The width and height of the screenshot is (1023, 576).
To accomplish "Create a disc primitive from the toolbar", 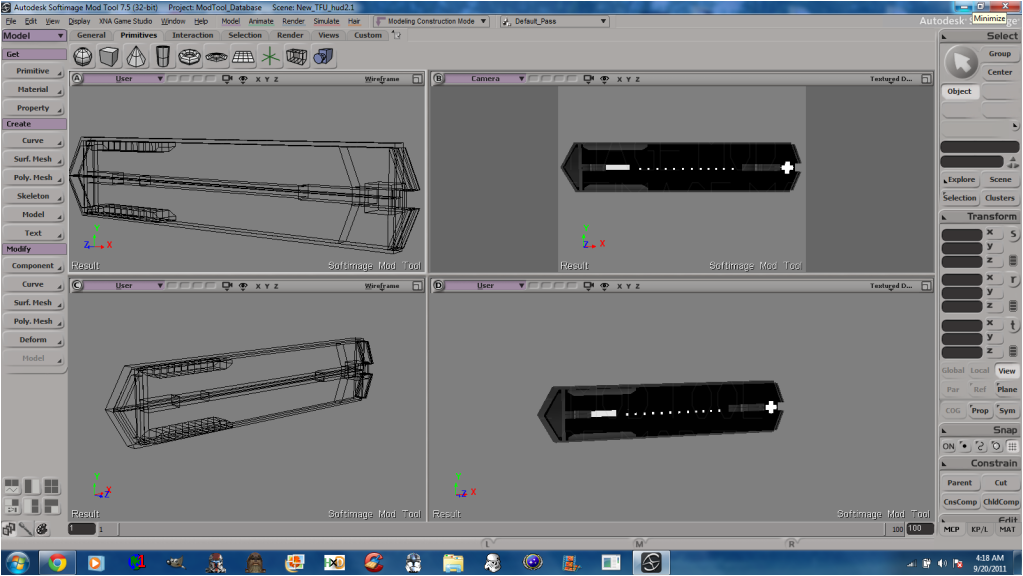I will (216, 57).
